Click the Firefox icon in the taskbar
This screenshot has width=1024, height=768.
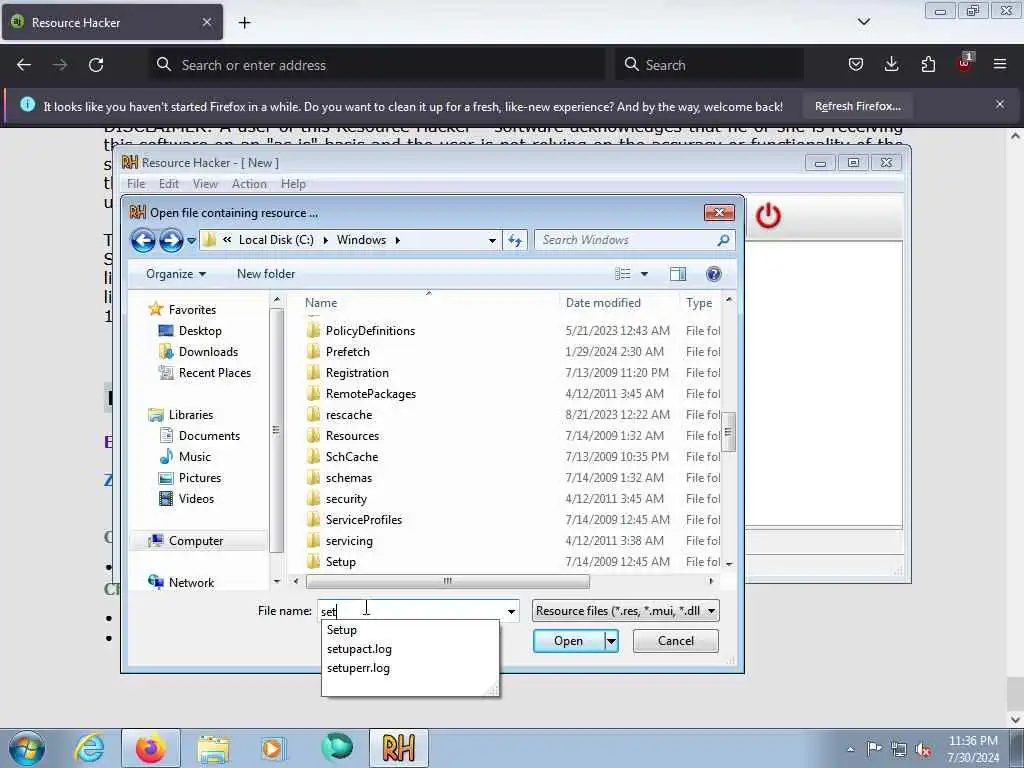point(150,748)
